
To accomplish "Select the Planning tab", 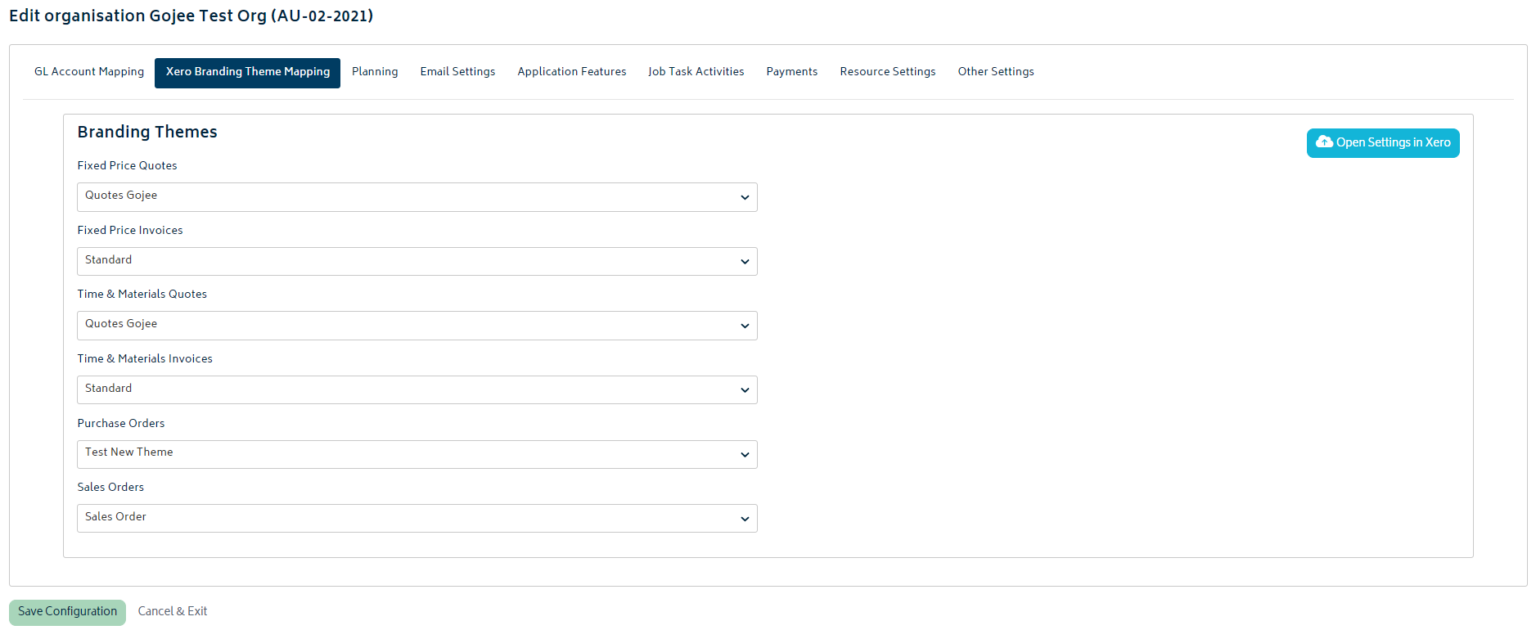I will pyautogui.click(x=375, y=71).
